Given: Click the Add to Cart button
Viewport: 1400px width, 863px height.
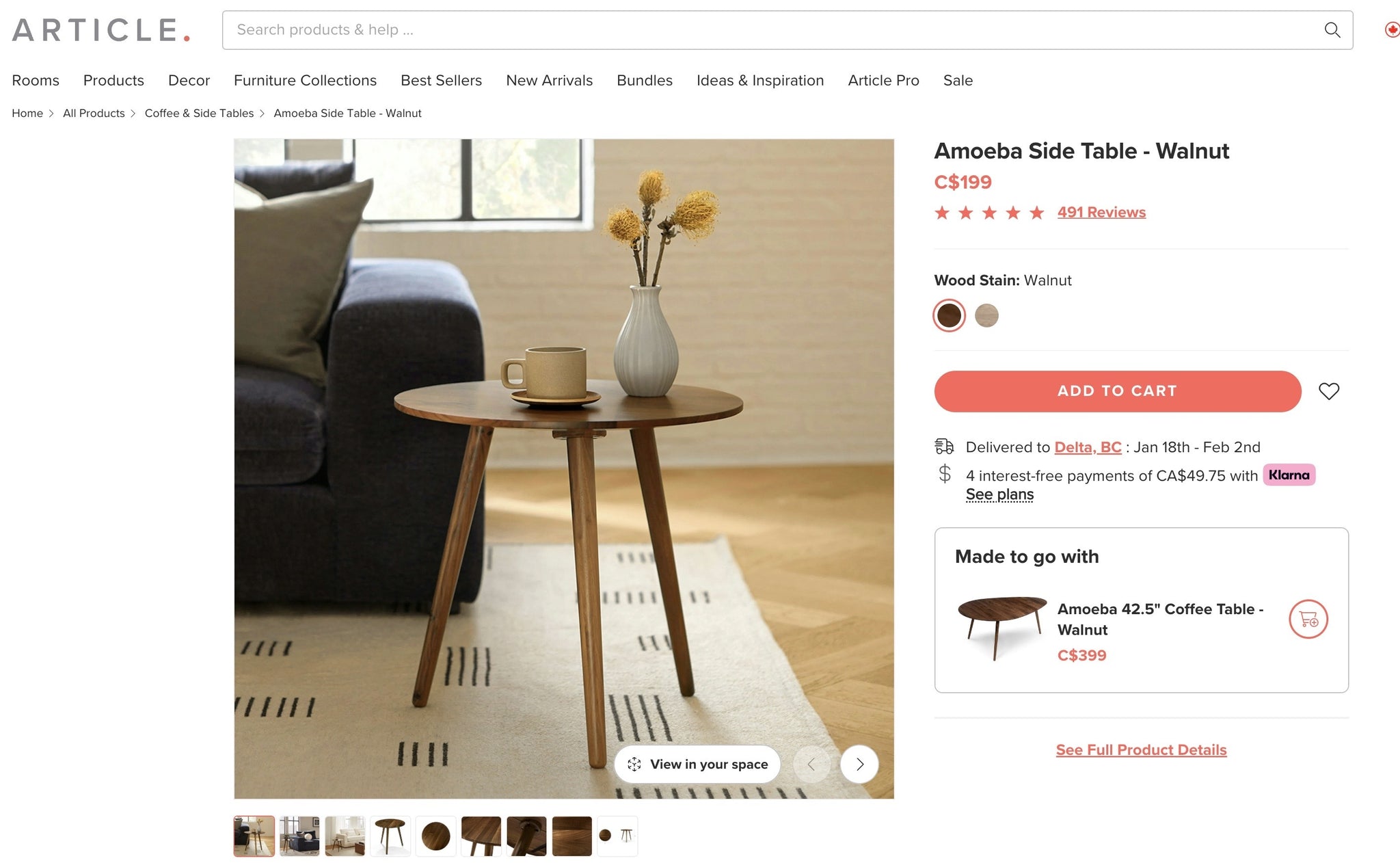Looking at the screenshot, I should 1118,391.
